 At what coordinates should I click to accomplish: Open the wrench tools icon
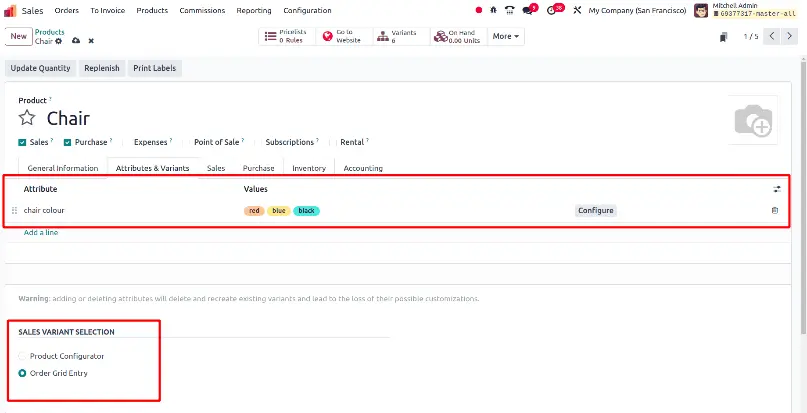[x=577, y=10]
